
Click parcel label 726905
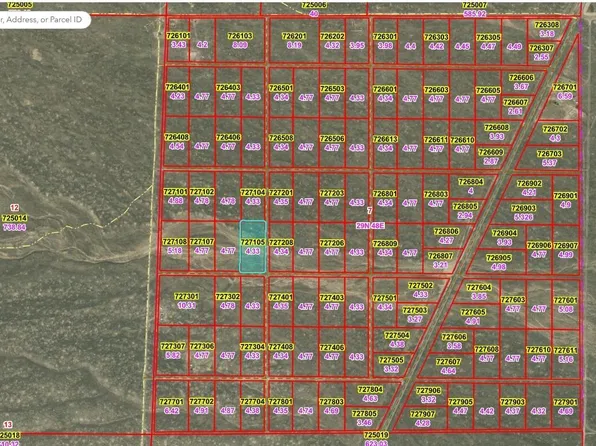(x=499, y=258)
